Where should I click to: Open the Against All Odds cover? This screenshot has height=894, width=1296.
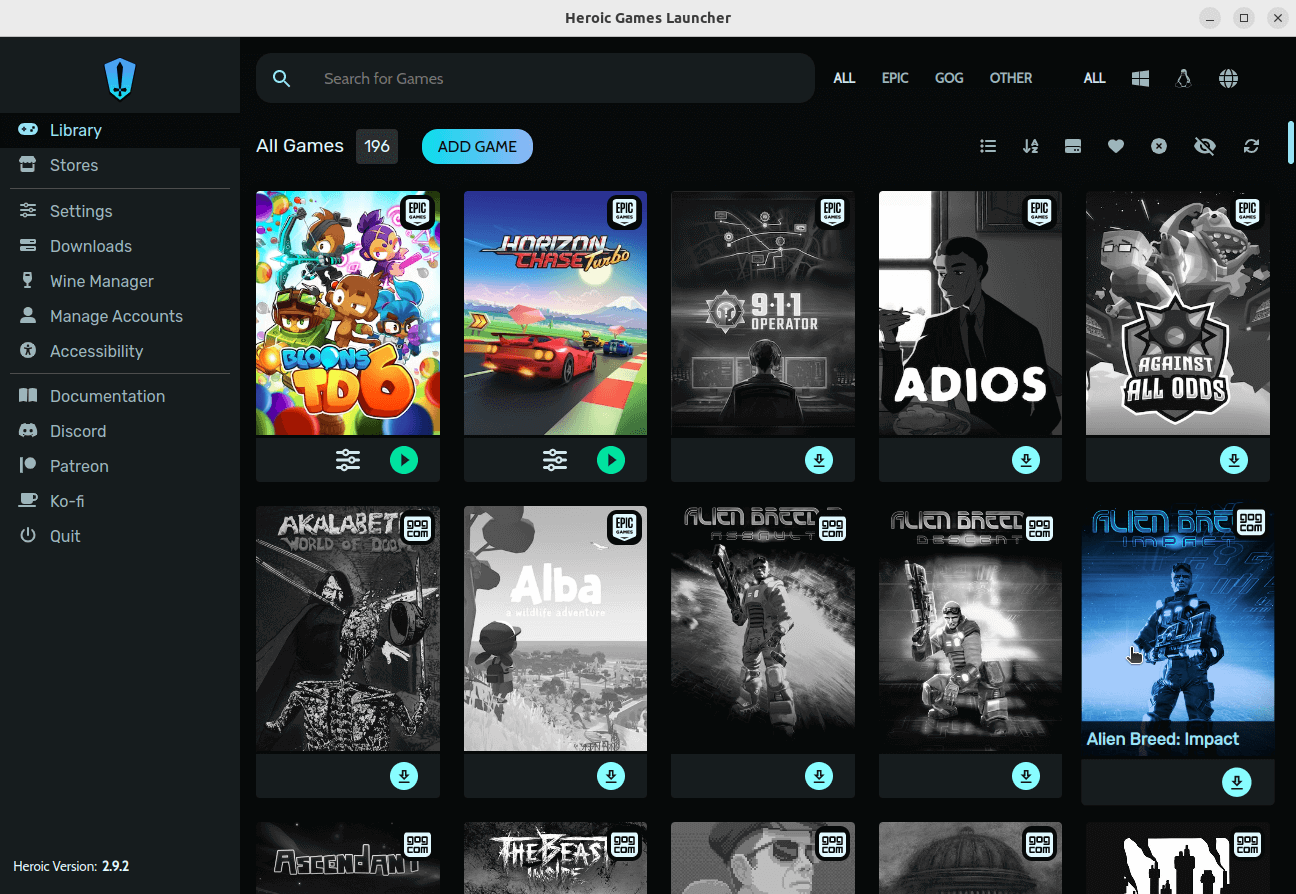point(1178,313)
